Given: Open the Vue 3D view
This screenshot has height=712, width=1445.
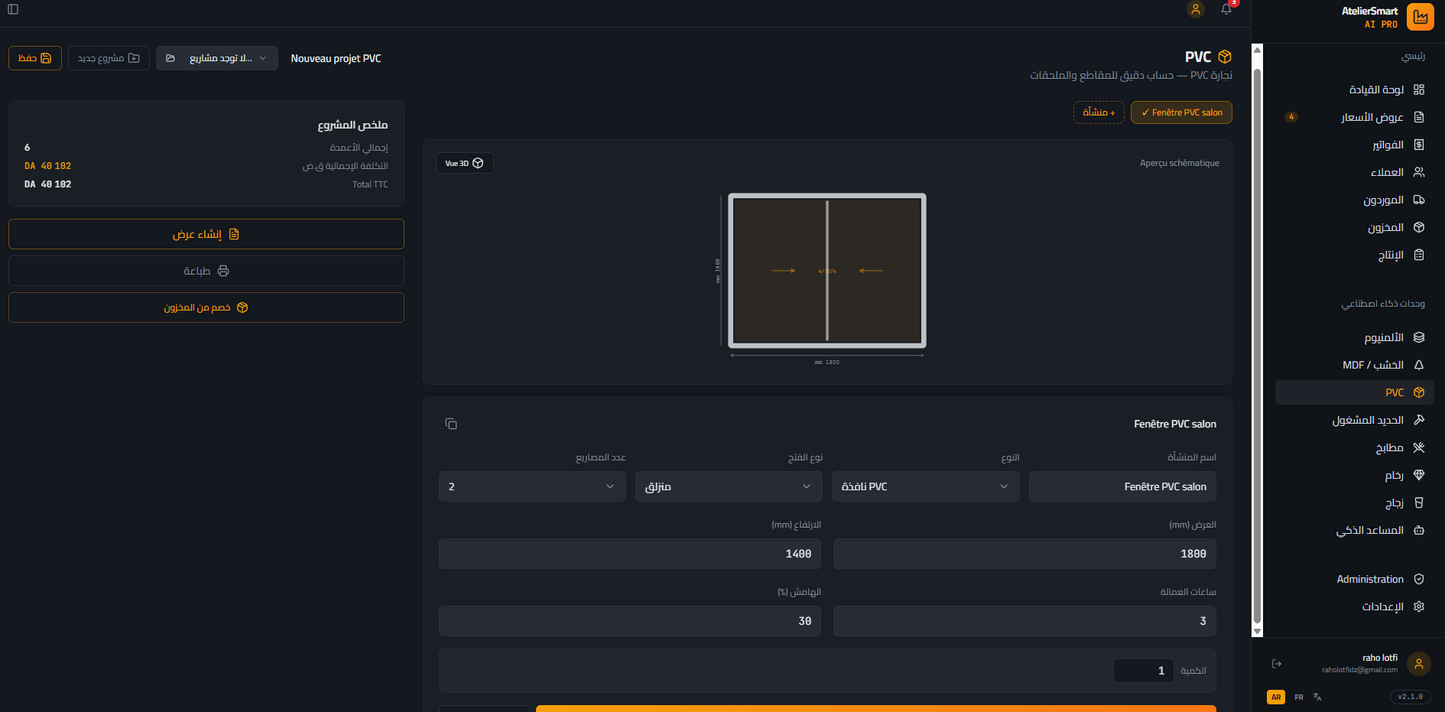Looking at the screenshot, I should coord(465,163).
